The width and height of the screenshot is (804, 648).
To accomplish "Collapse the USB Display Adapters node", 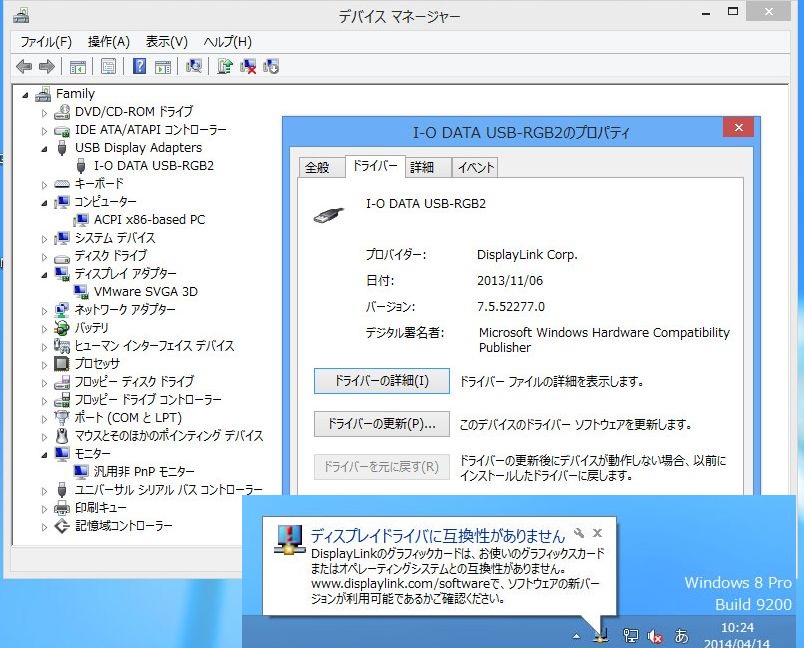I will pyautogui.click(x=44, y=148).
